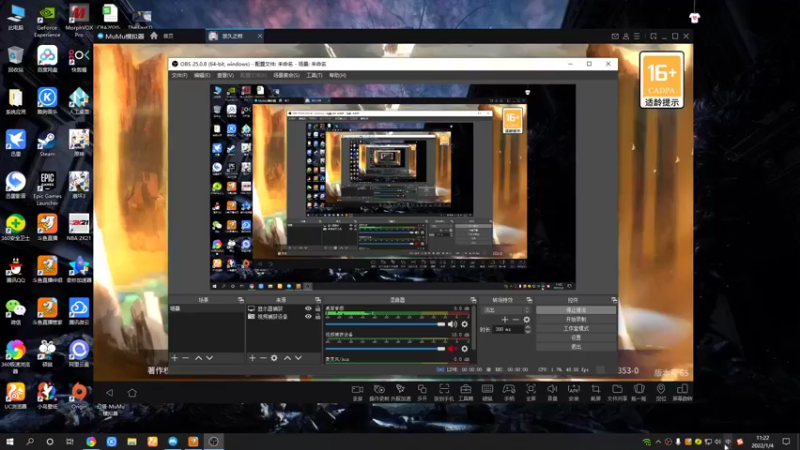Viewport: 800px width, 450px height.
Task: Move the scene down in OBS Scenes panel
Action: coord(210,358)
